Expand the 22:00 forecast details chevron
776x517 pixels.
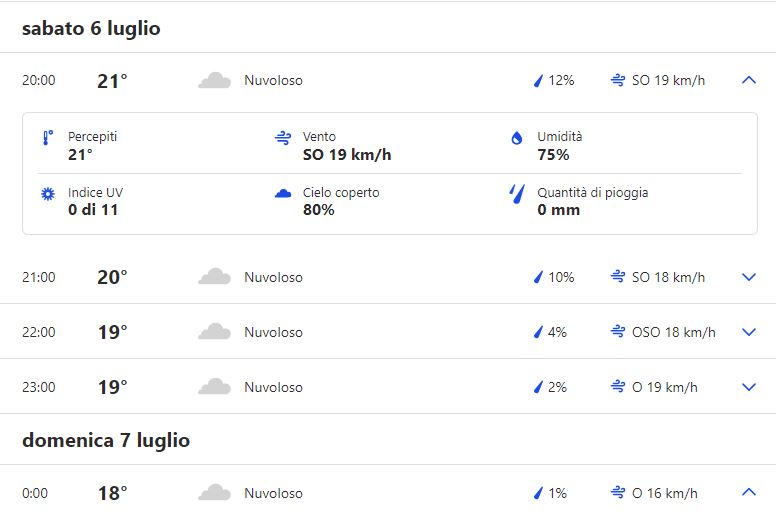[x=749, y=332]
